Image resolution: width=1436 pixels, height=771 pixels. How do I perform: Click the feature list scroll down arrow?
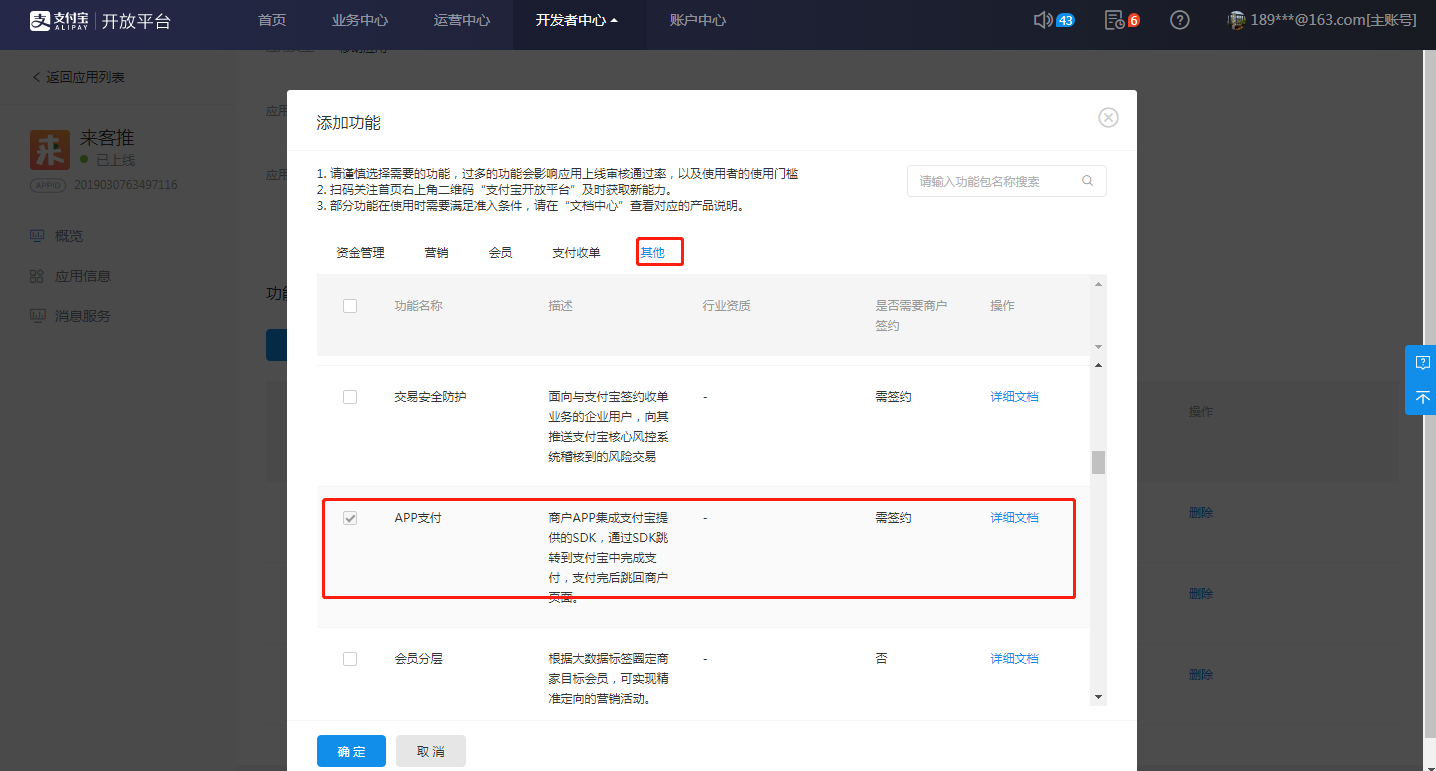1098,697
